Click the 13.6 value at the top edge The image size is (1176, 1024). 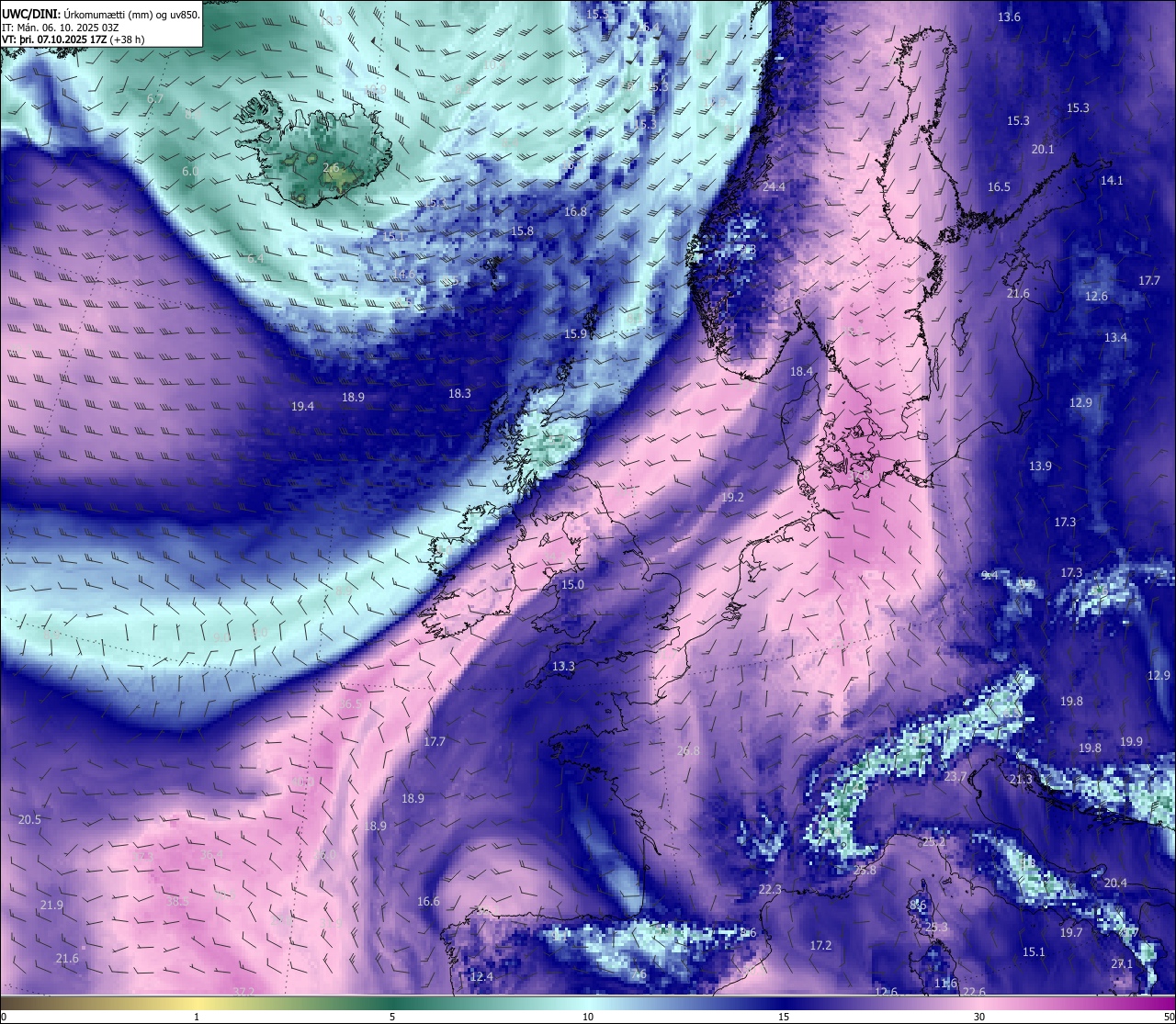(1009, 17)
